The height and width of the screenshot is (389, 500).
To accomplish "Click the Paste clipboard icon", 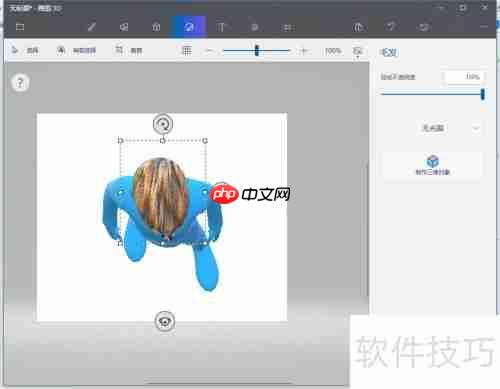I will (x=358, y=27).
